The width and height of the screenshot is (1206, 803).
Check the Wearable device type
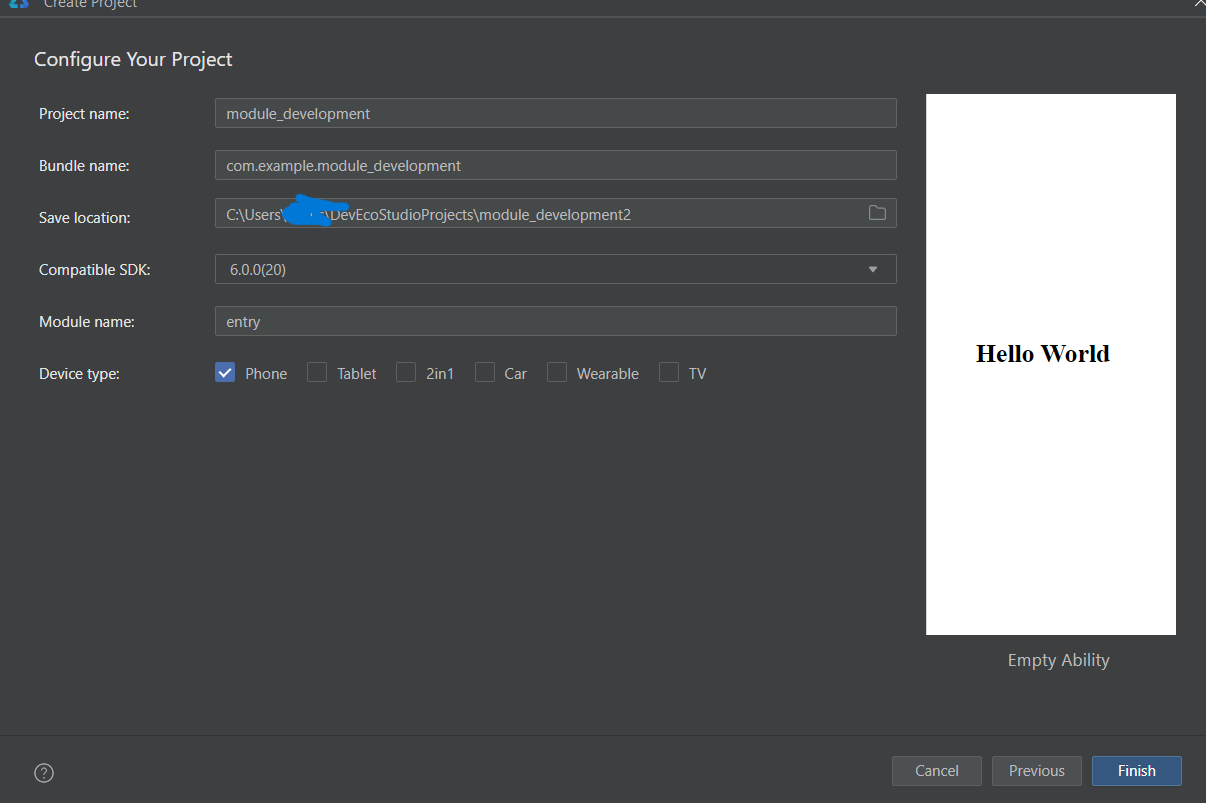(557, 373)
